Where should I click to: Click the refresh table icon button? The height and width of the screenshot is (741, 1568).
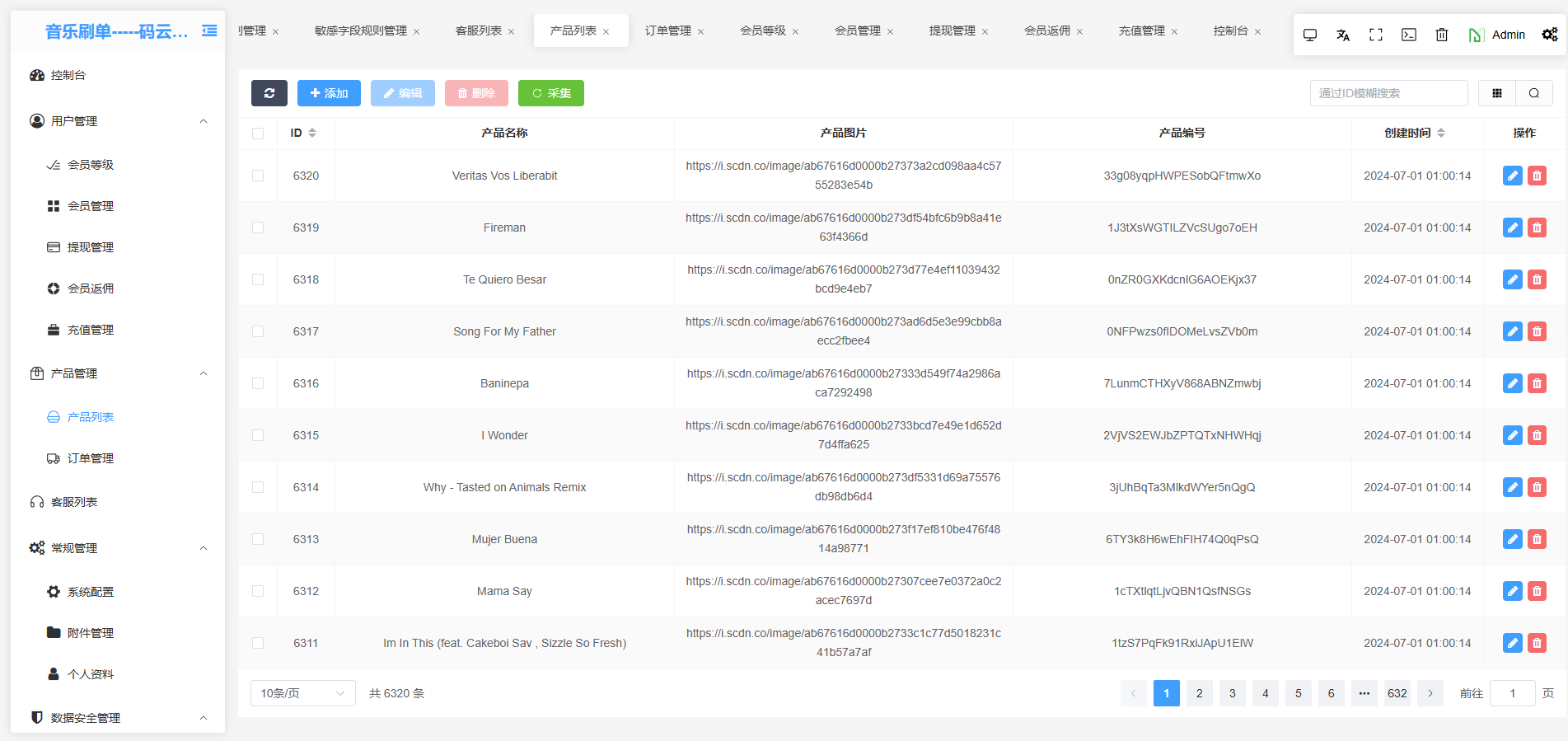click(269, 93)
